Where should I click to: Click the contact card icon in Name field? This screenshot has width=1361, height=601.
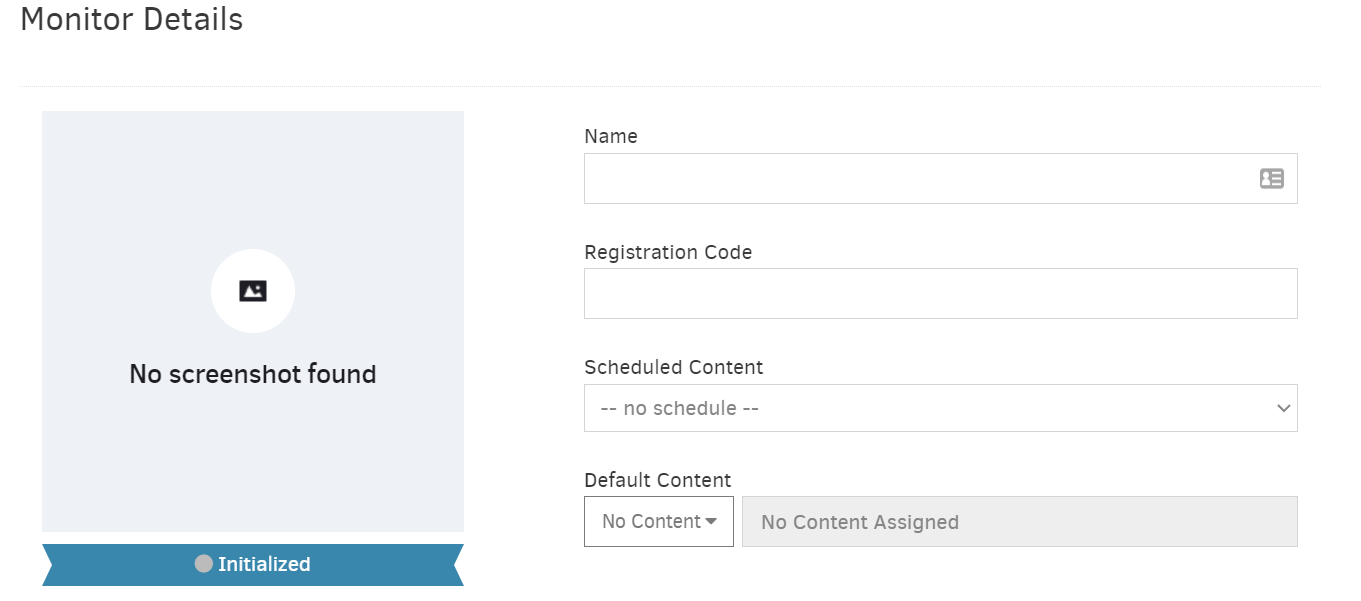(1271, 179)
